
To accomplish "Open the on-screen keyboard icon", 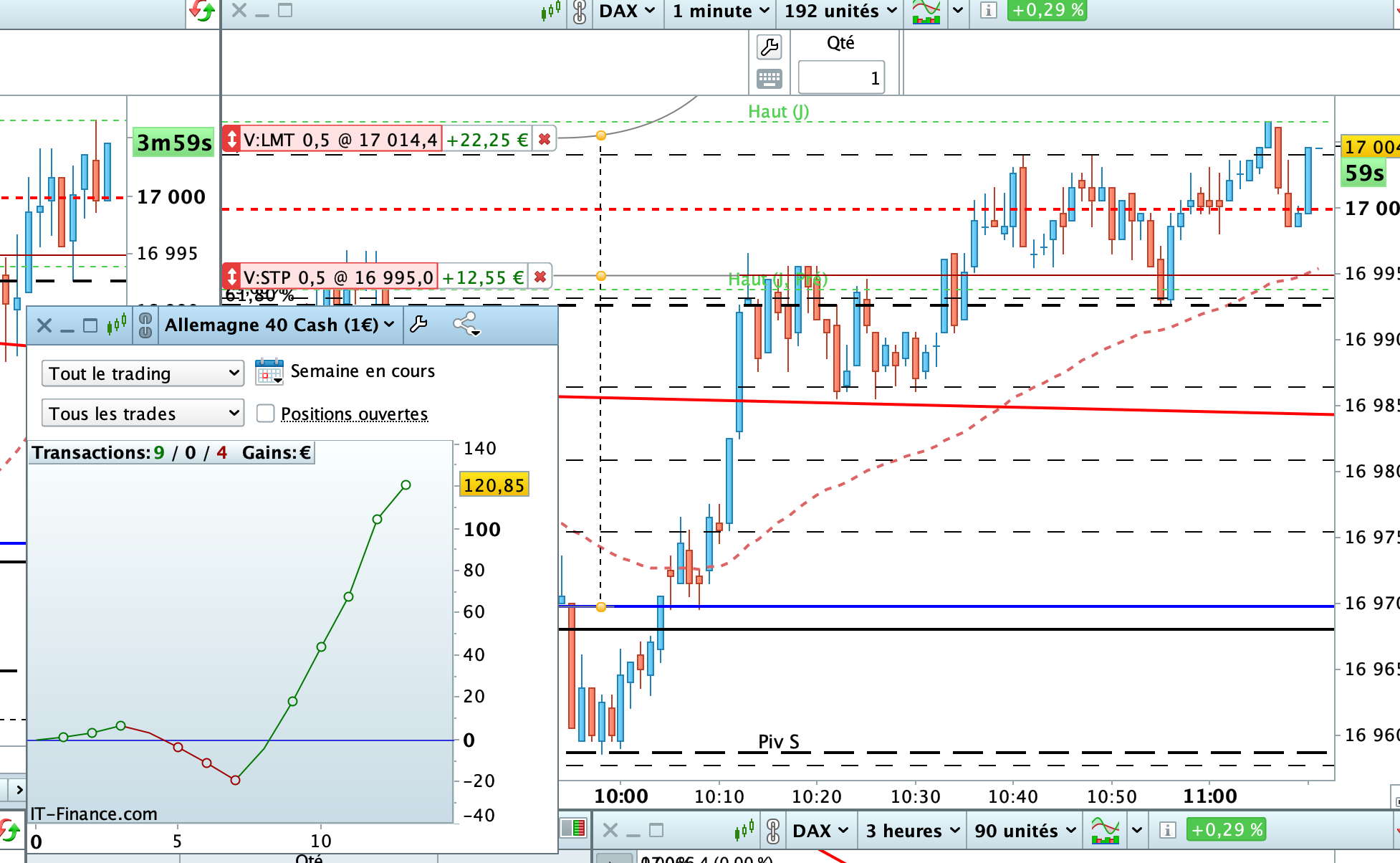I will pyautogui.click(x=769, y=78).
